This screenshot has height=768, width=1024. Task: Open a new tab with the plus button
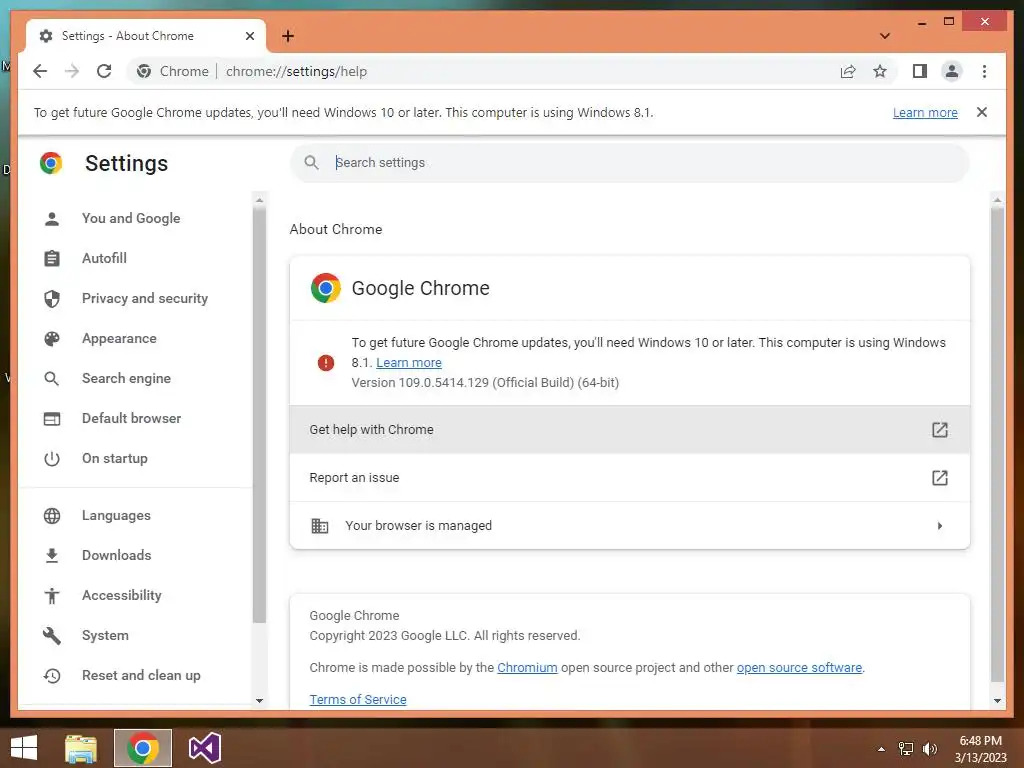click(x=288, y=36)
